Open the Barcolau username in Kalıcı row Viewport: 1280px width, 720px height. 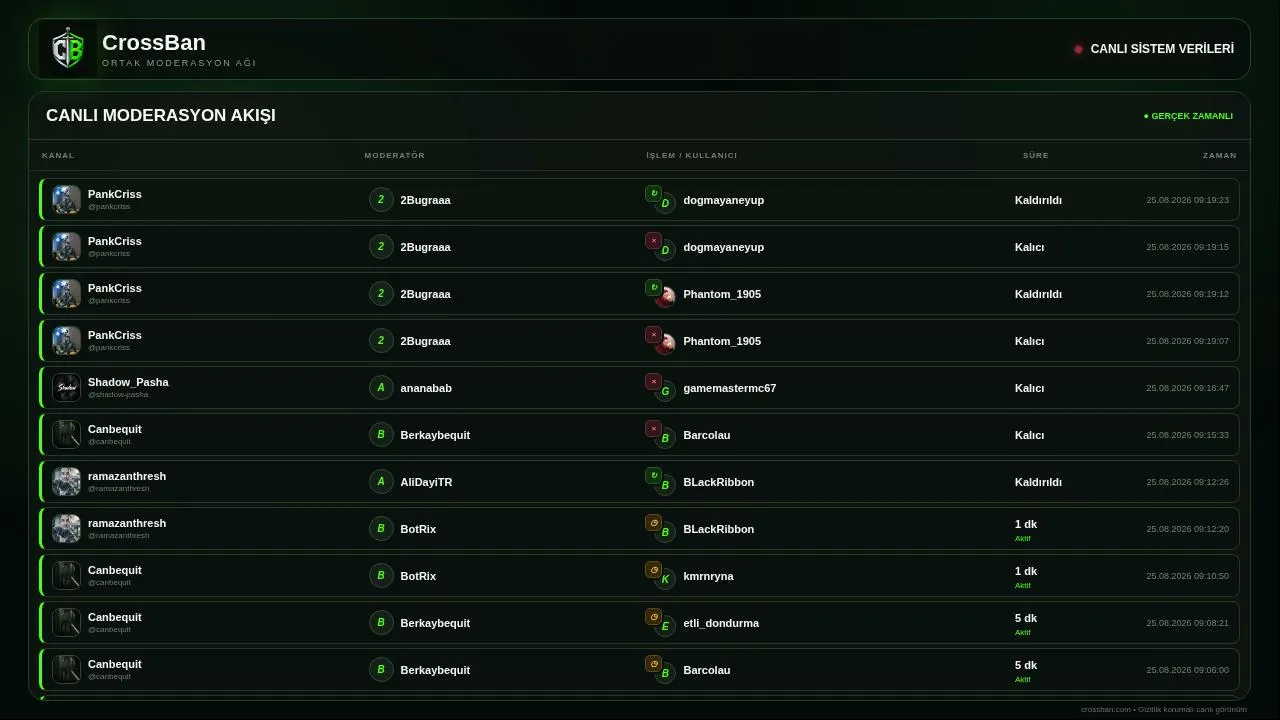point(707,435)
